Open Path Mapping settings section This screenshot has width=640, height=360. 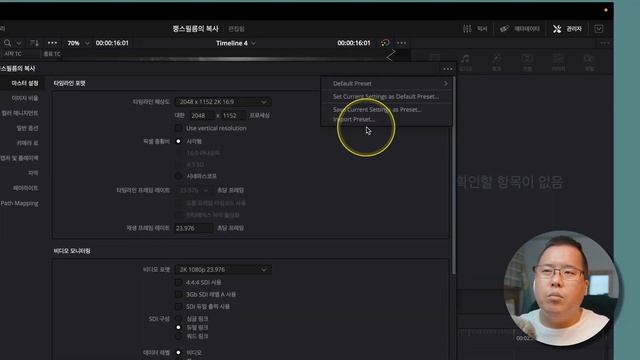[x=19, y=203]
